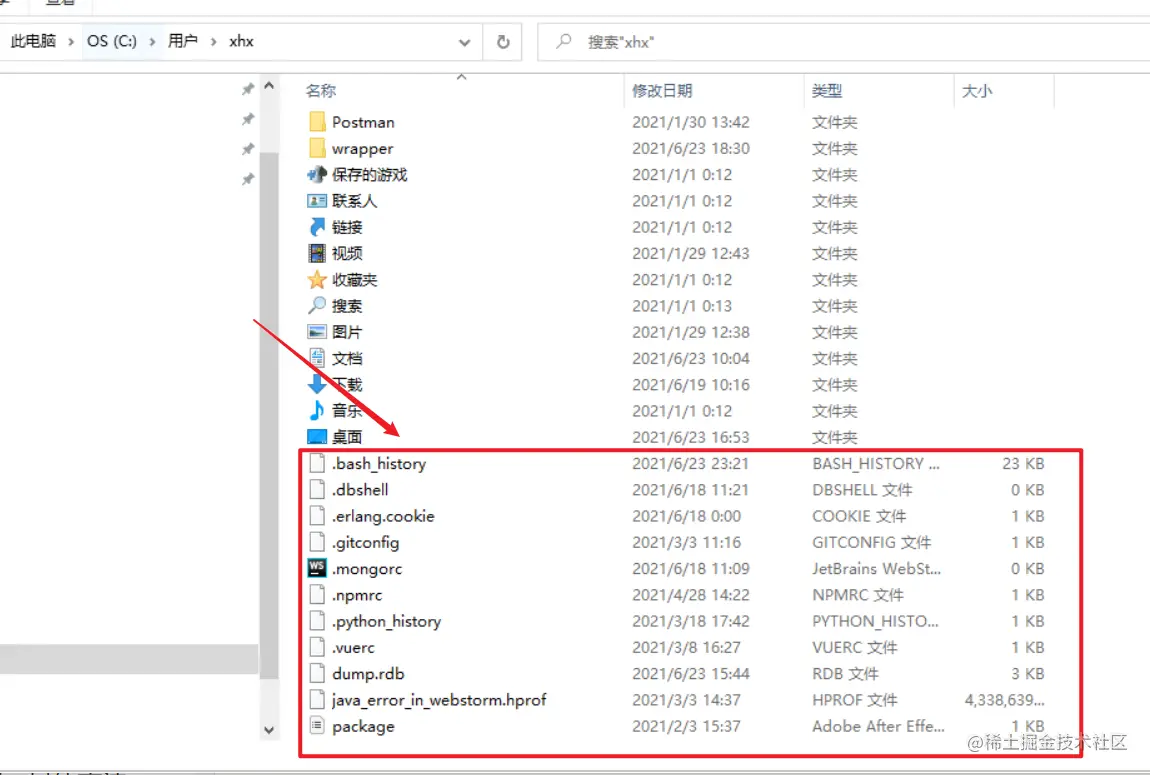Click the 搜索"xhx" search box
Screen dimensions: 1150x775
pyautogui.click(x=843, y=42)
